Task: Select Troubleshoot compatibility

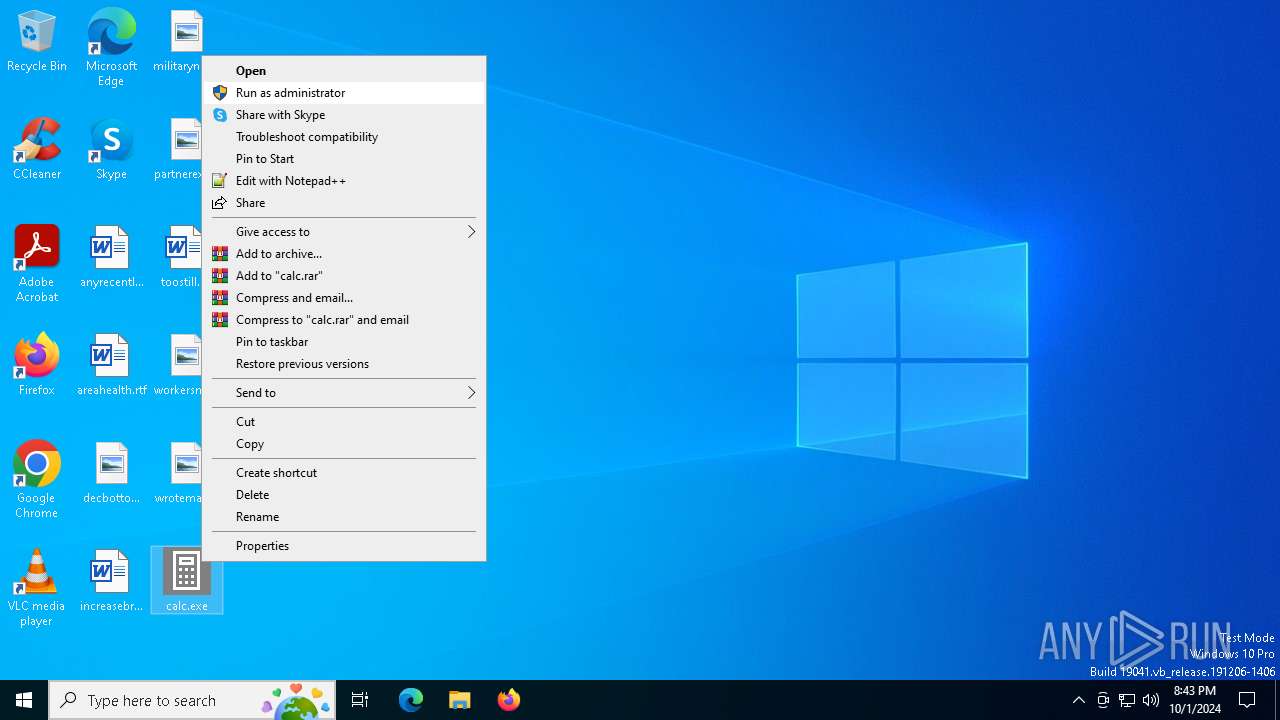Action: point(344,137)
